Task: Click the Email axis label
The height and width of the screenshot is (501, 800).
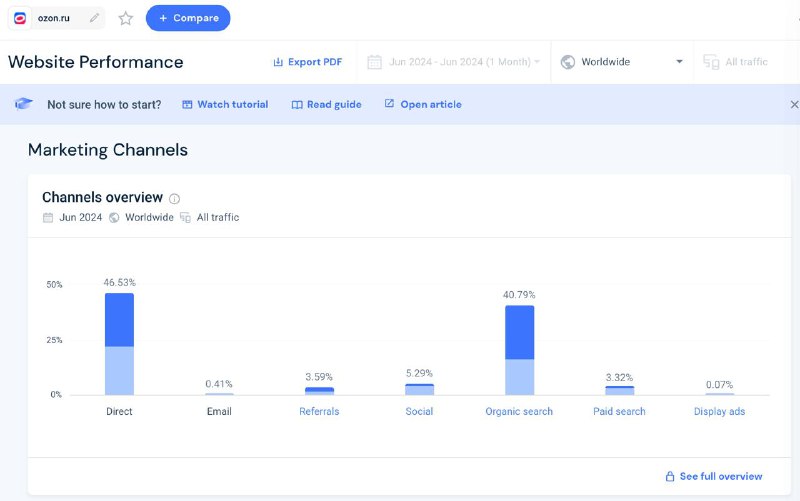Action: pos(219,411)
